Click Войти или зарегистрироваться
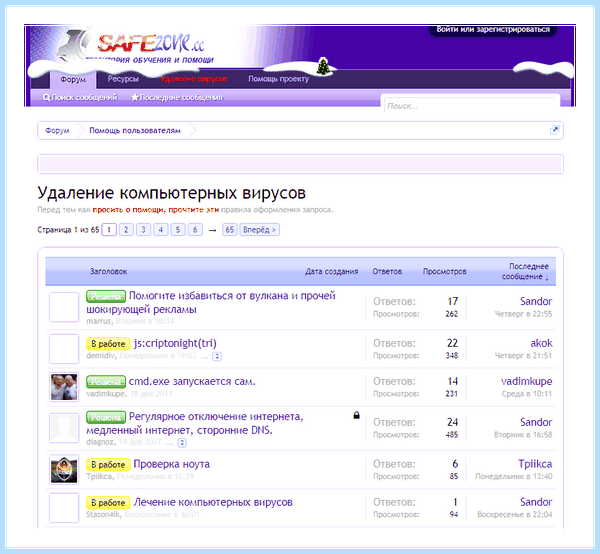Screen dimensions: 600x554 click(493, 29)
